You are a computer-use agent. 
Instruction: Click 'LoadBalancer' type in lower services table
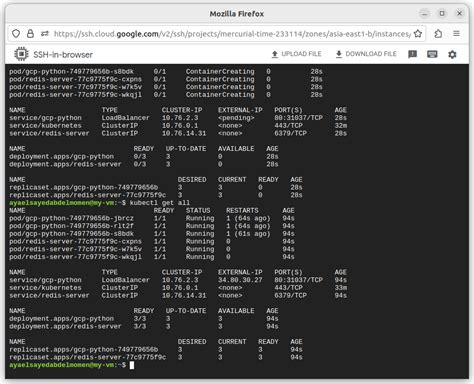tap(126, 280)
